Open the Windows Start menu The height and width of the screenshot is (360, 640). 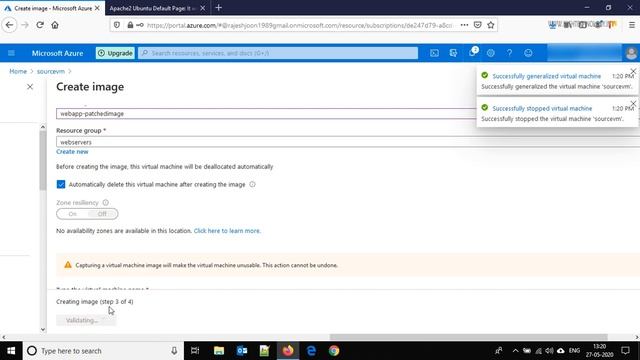(11, 351)
